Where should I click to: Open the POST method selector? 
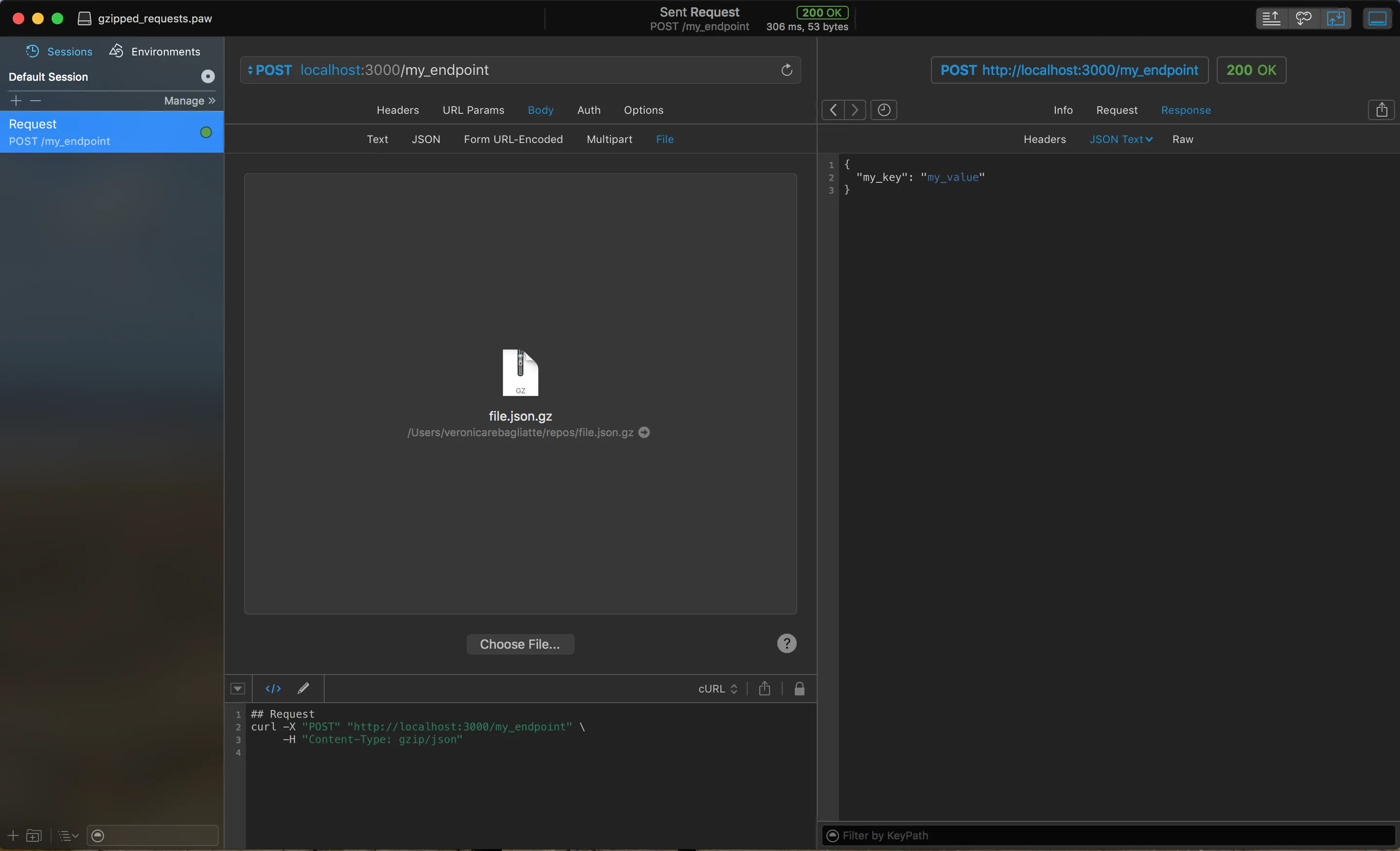click(x=269, y=70)
